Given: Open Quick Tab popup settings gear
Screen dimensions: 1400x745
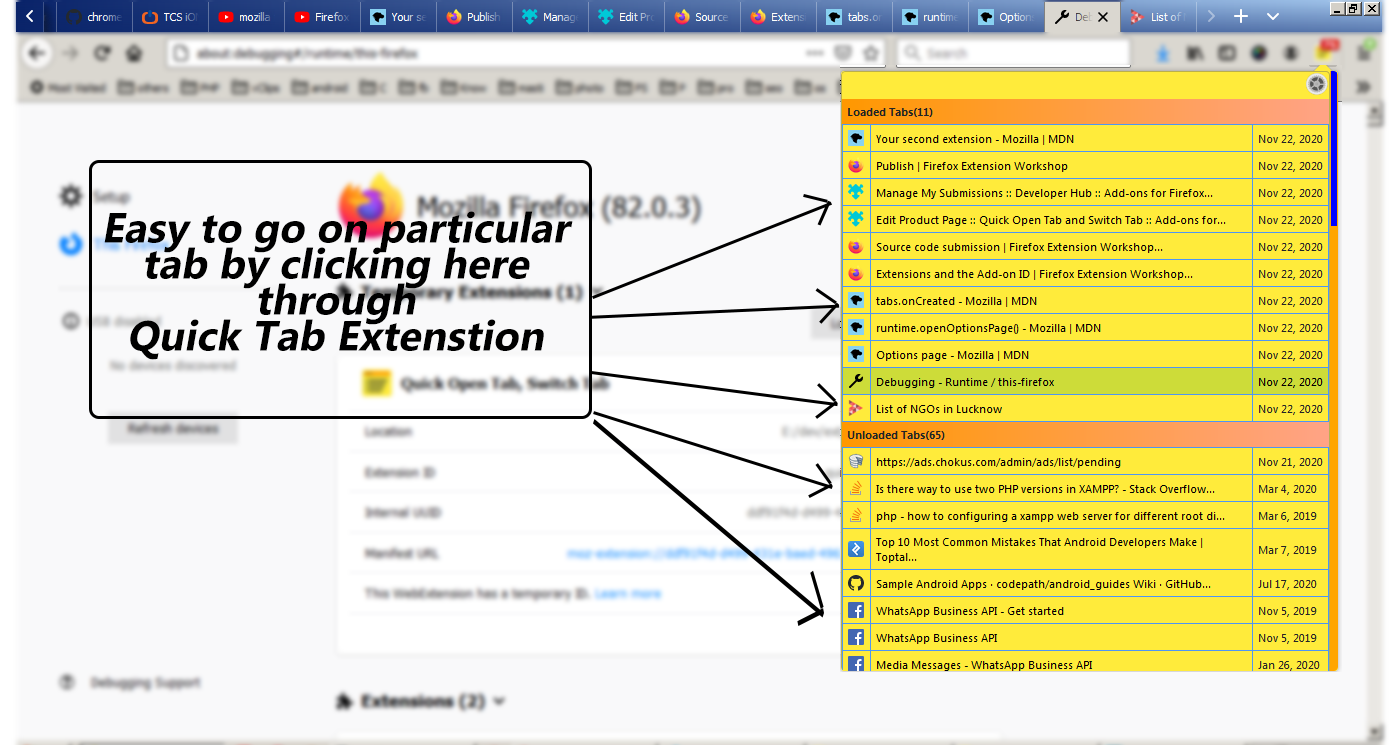Looking at the screenshot, I should (x=1317, y=85).
